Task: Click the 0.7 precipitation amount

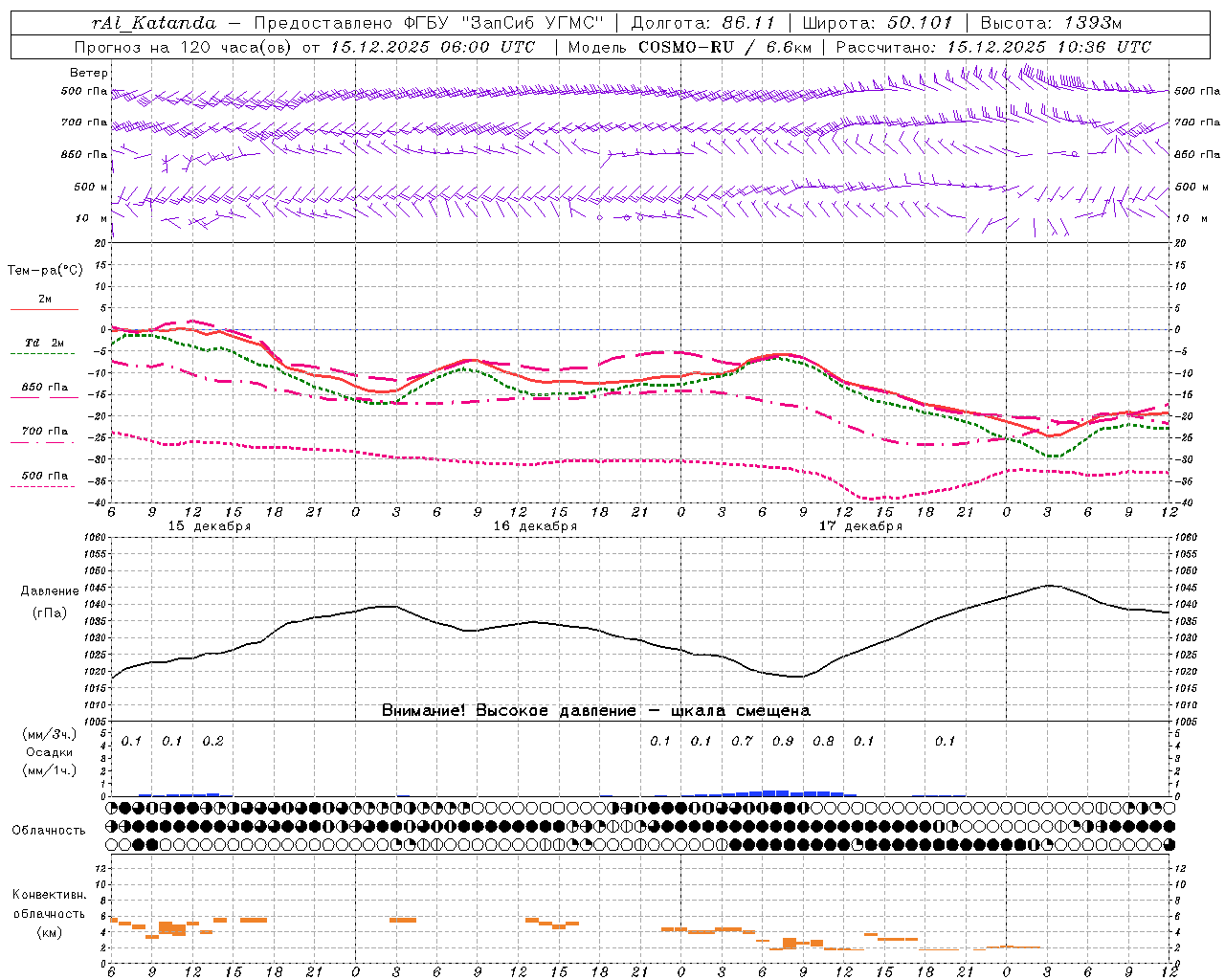Action: pyautogui.click(x=742, y=742)
